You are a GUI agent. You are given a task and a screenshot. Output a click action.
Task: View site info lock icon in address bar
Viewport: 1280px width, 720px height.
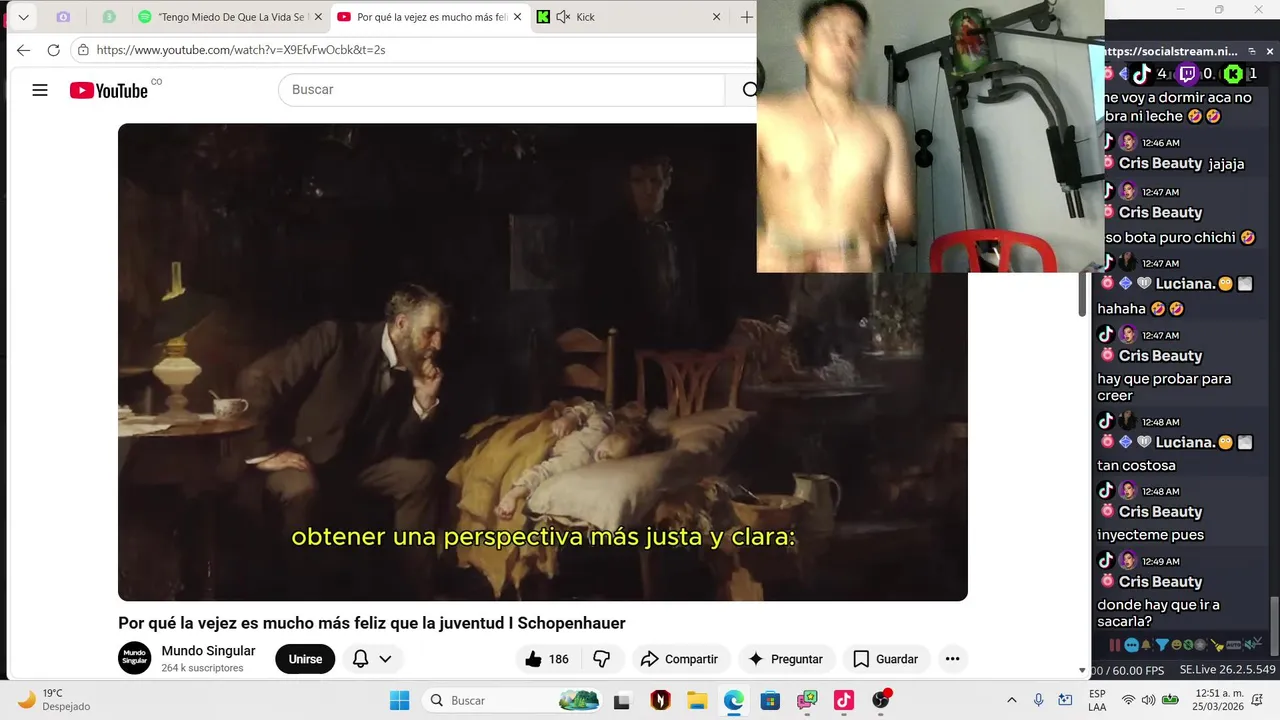[84, 49]
